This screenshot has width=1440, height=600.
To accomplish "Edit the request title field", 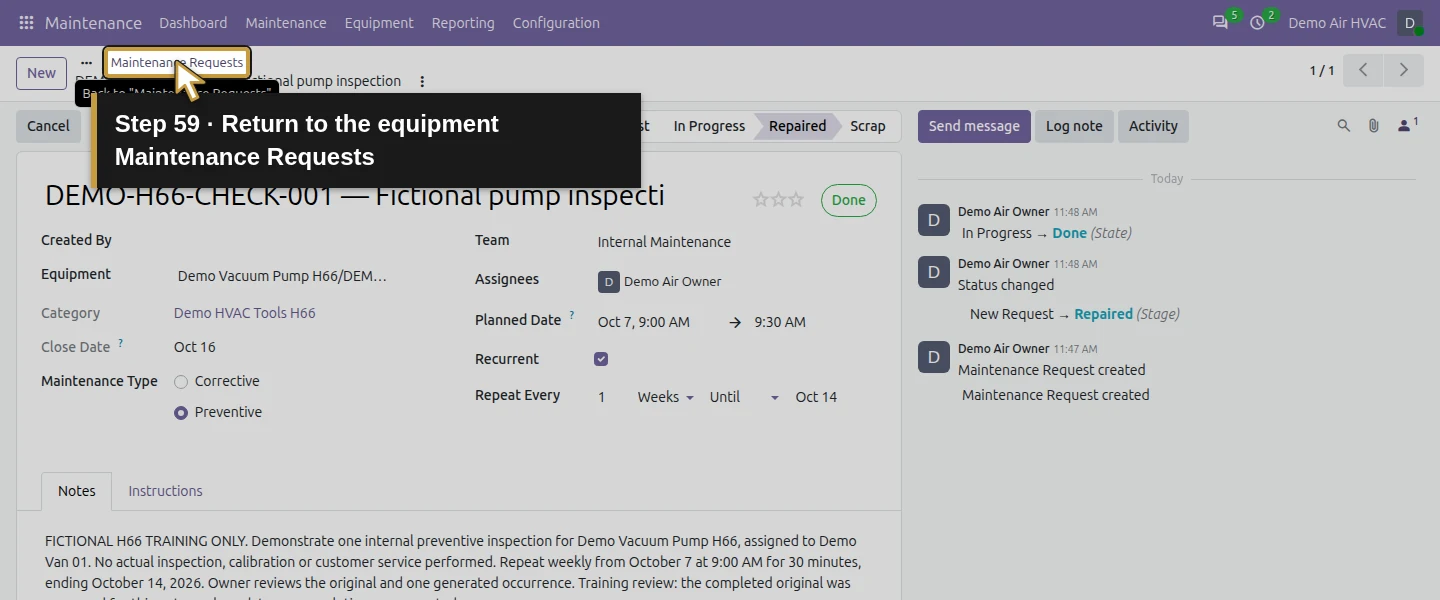I will coord(355,196).
